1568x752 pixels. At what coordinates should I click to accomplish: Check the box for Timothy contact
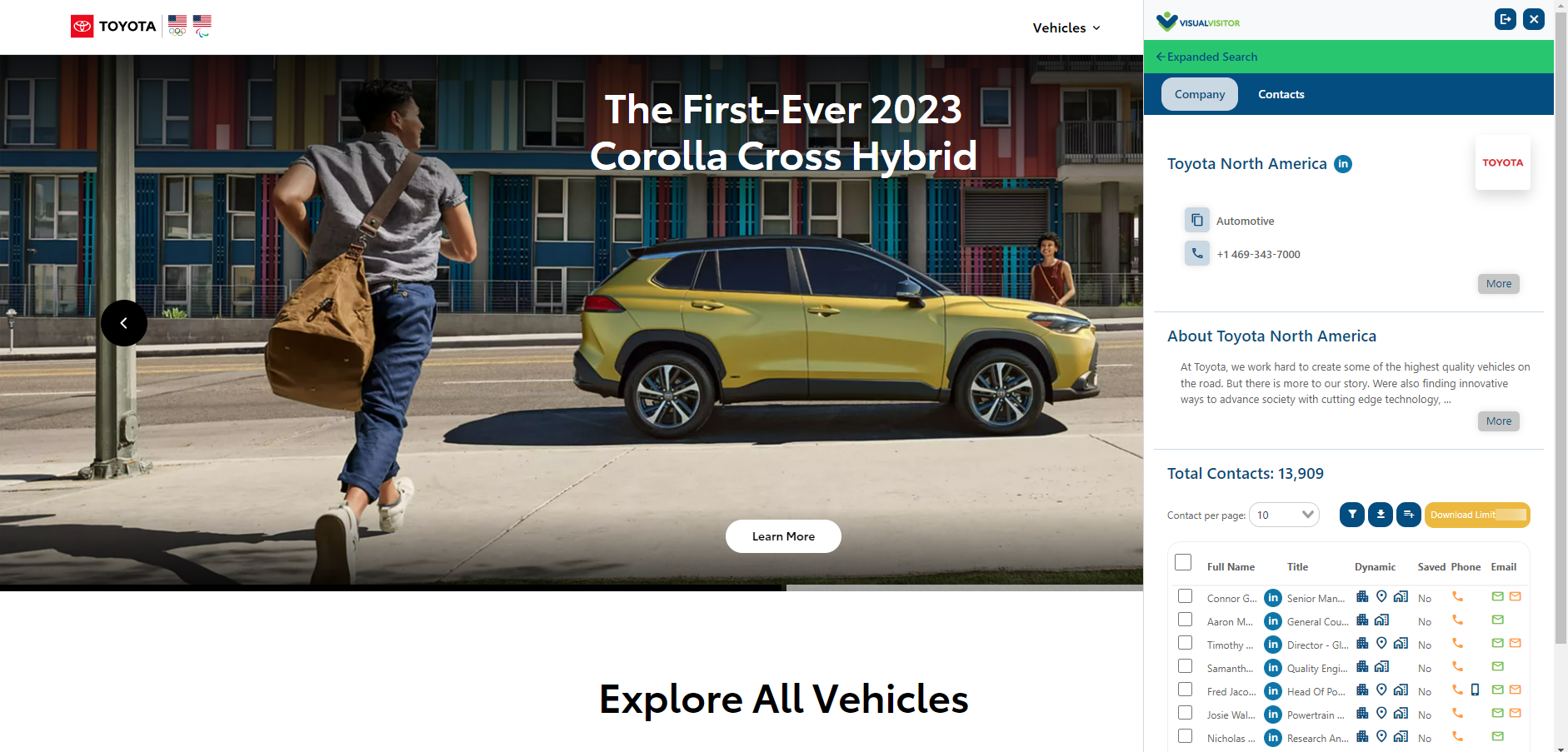coord(1185,643)
